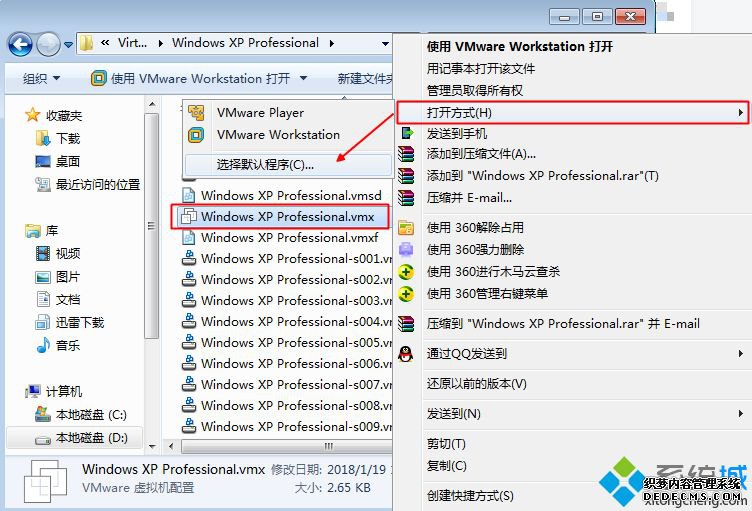Expand arrow after Windows XP Professional path
The width and height of the screenshot is (752, 511).
point(331,44)
